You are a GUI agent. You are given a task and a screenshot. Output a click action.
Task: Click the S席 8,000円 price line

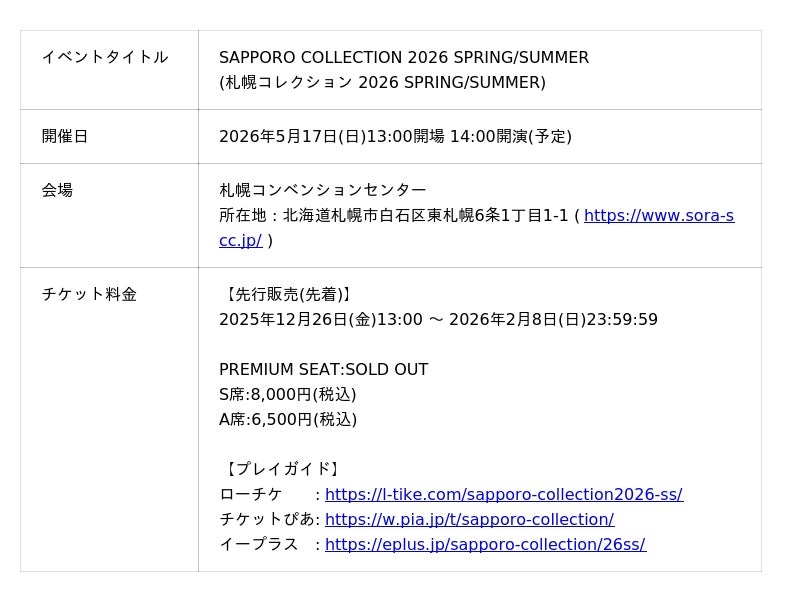288,395
